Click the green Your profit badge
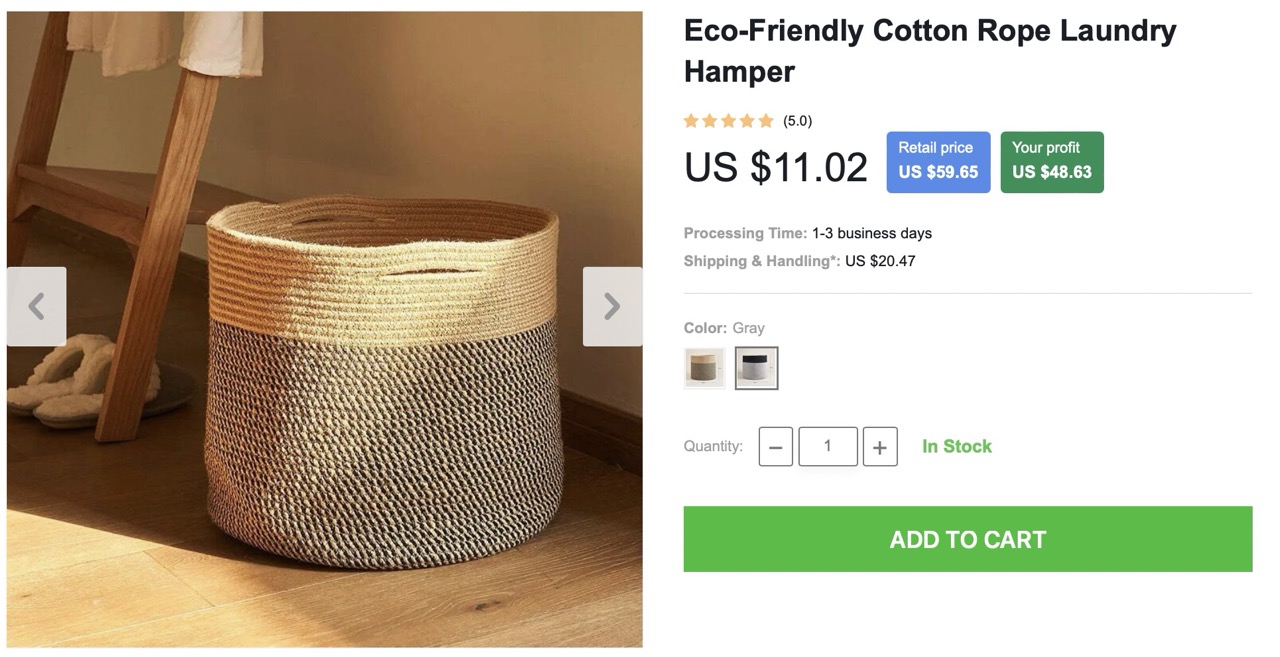Viewport: 1280px width, 657px height. 1051,161
